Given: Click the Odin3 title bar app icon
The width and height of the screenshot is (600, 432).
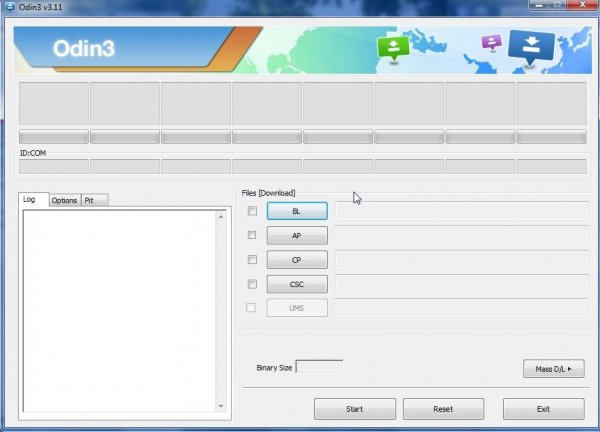Looking at the screenshot, I should point(9,7).
